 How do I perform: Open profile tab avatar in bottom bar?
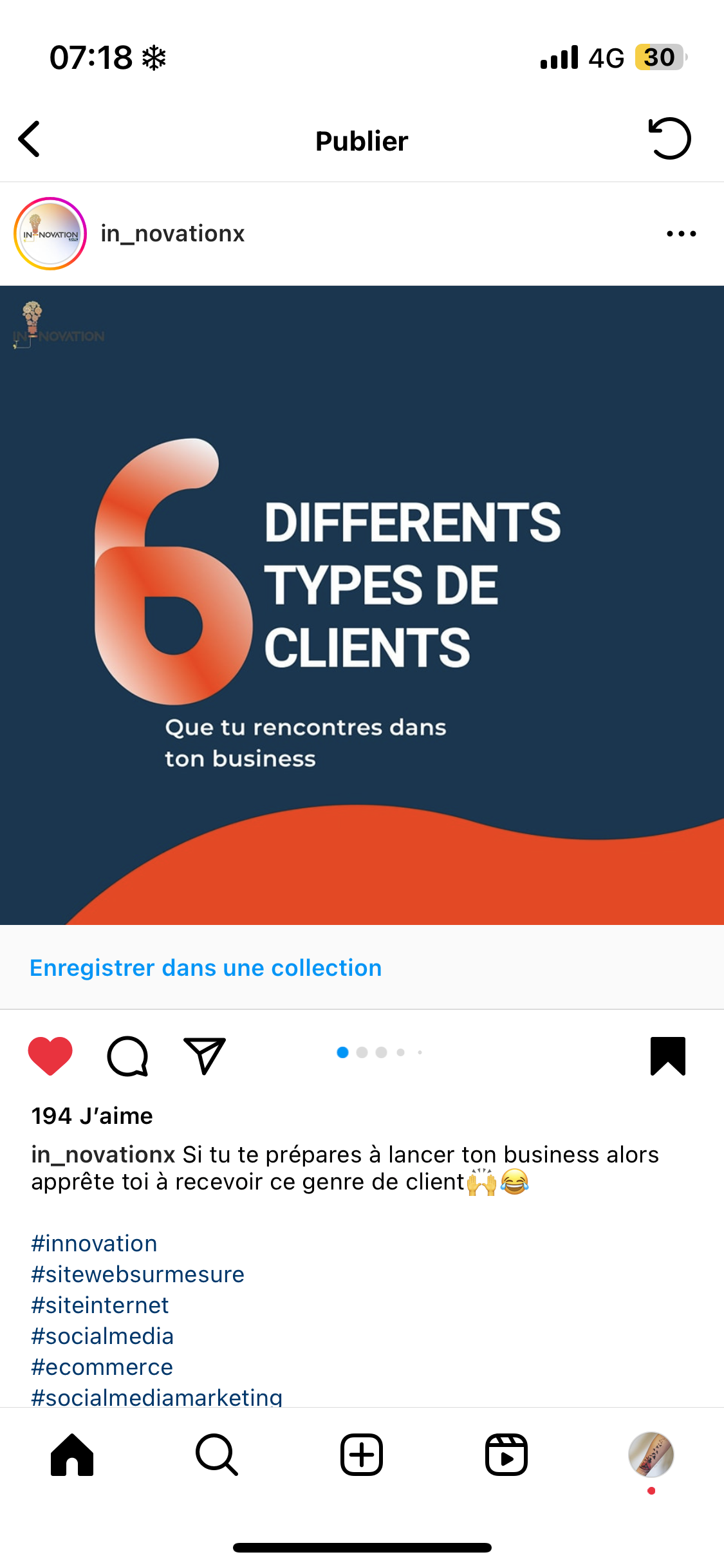coord(651,1455)
